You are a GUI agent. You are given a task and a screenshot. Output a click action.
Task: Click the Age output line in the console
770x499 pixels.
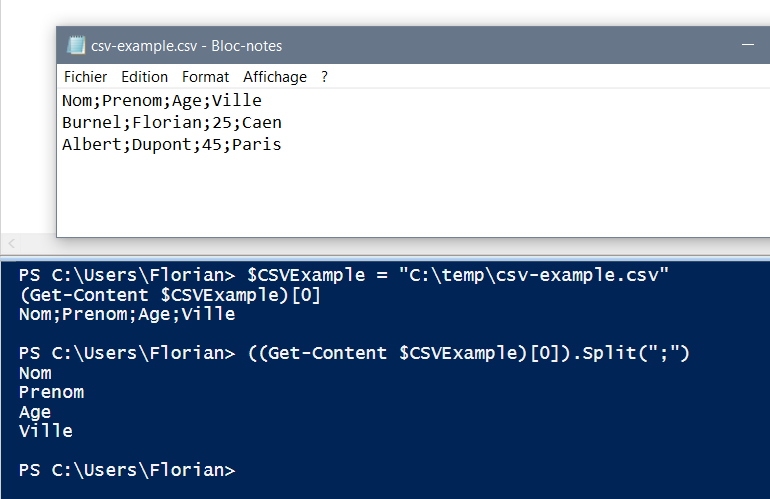[x=35, y=412]
